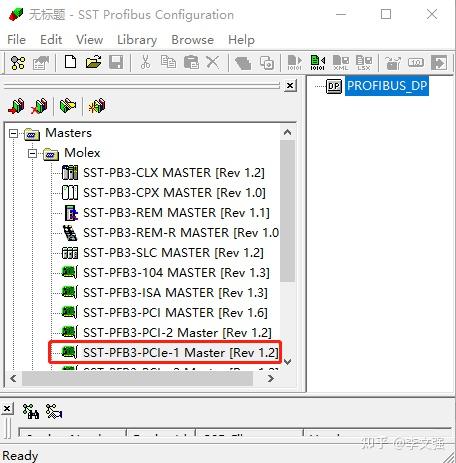Select SST-PB3-CLX MASTER [Rev 1.2]
Screen dimensions: 456x463
174,173
